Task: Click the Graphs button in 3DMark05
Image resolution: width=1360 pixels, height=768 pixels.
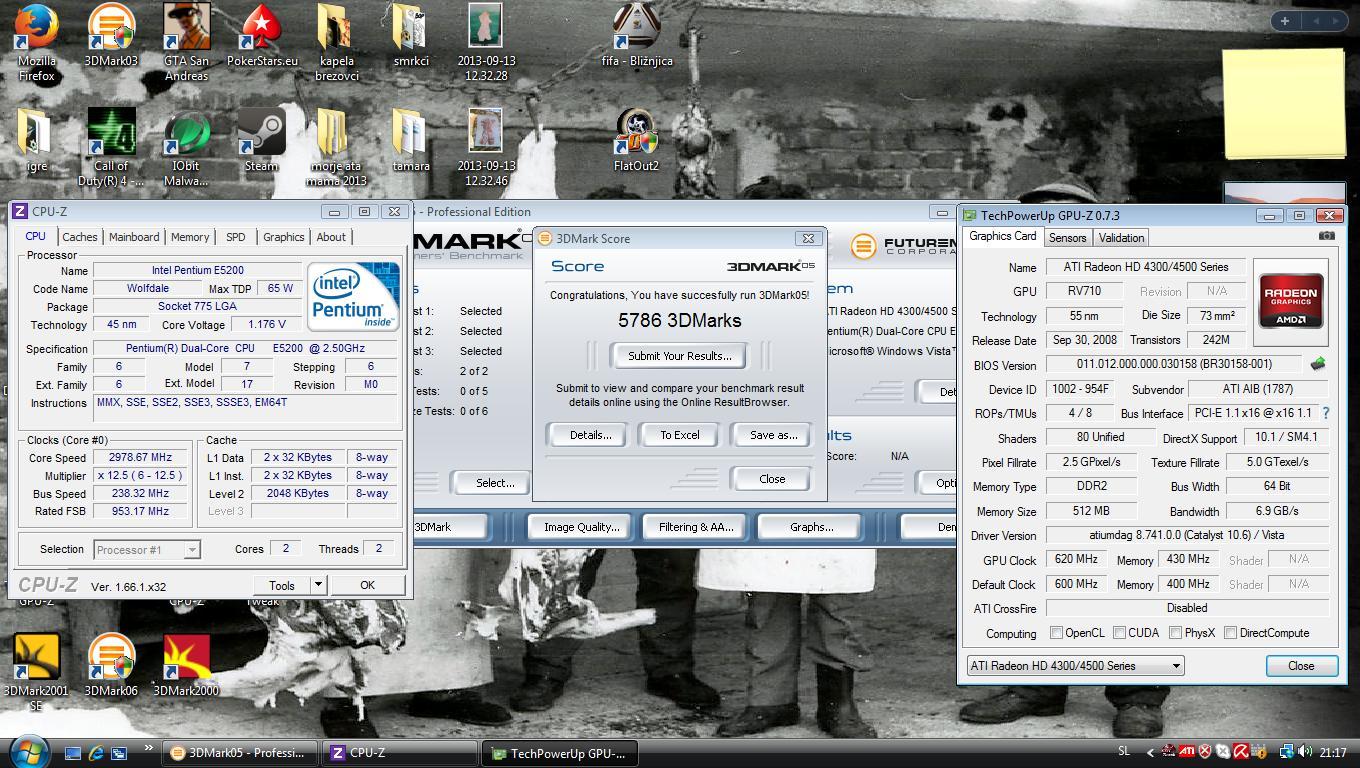Action: (x=811, y=527)
